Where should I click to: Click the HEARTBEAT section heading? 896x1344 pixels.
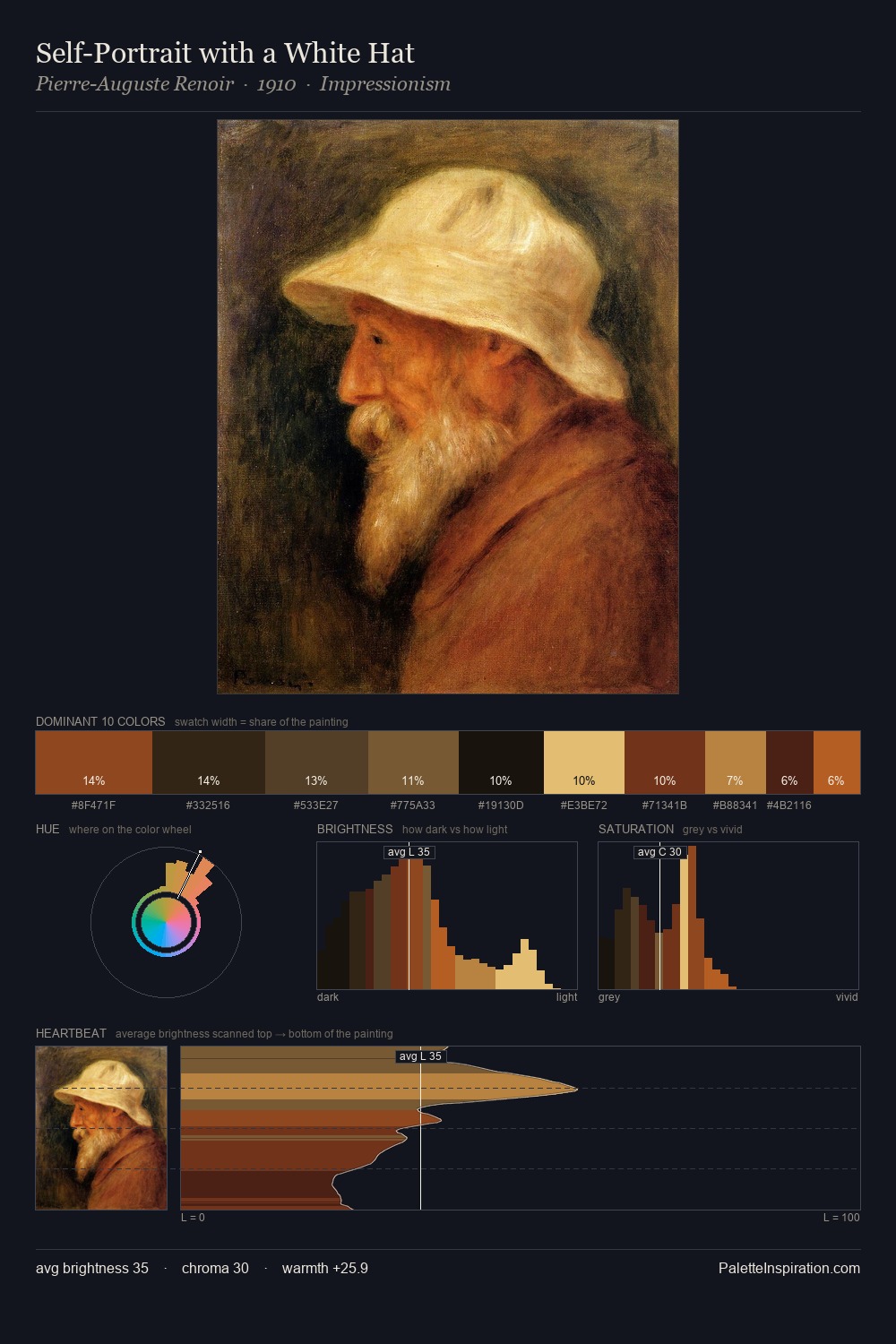pyautogui.click(x=71, y=1033)
